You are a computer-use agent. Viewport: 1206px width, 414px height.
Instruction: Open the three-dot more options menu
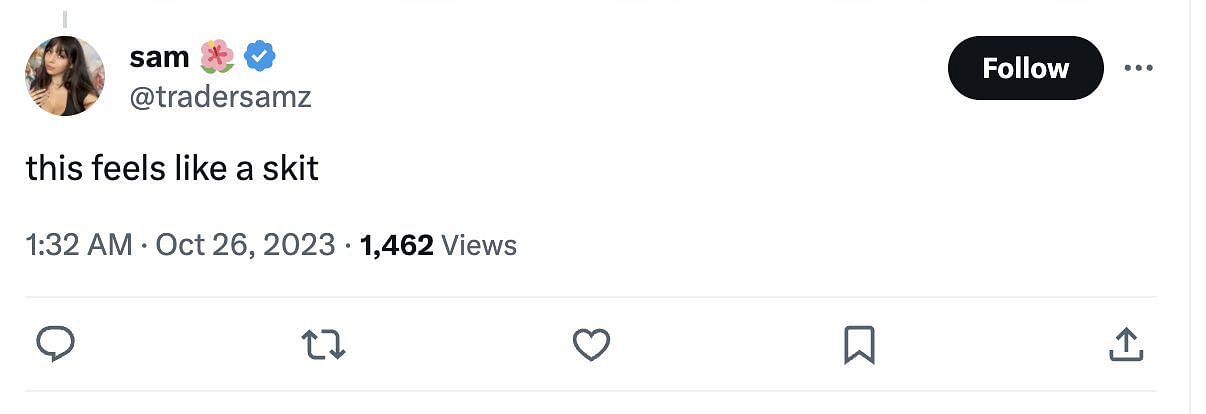pyautogui.click(x=1138, y=68)
